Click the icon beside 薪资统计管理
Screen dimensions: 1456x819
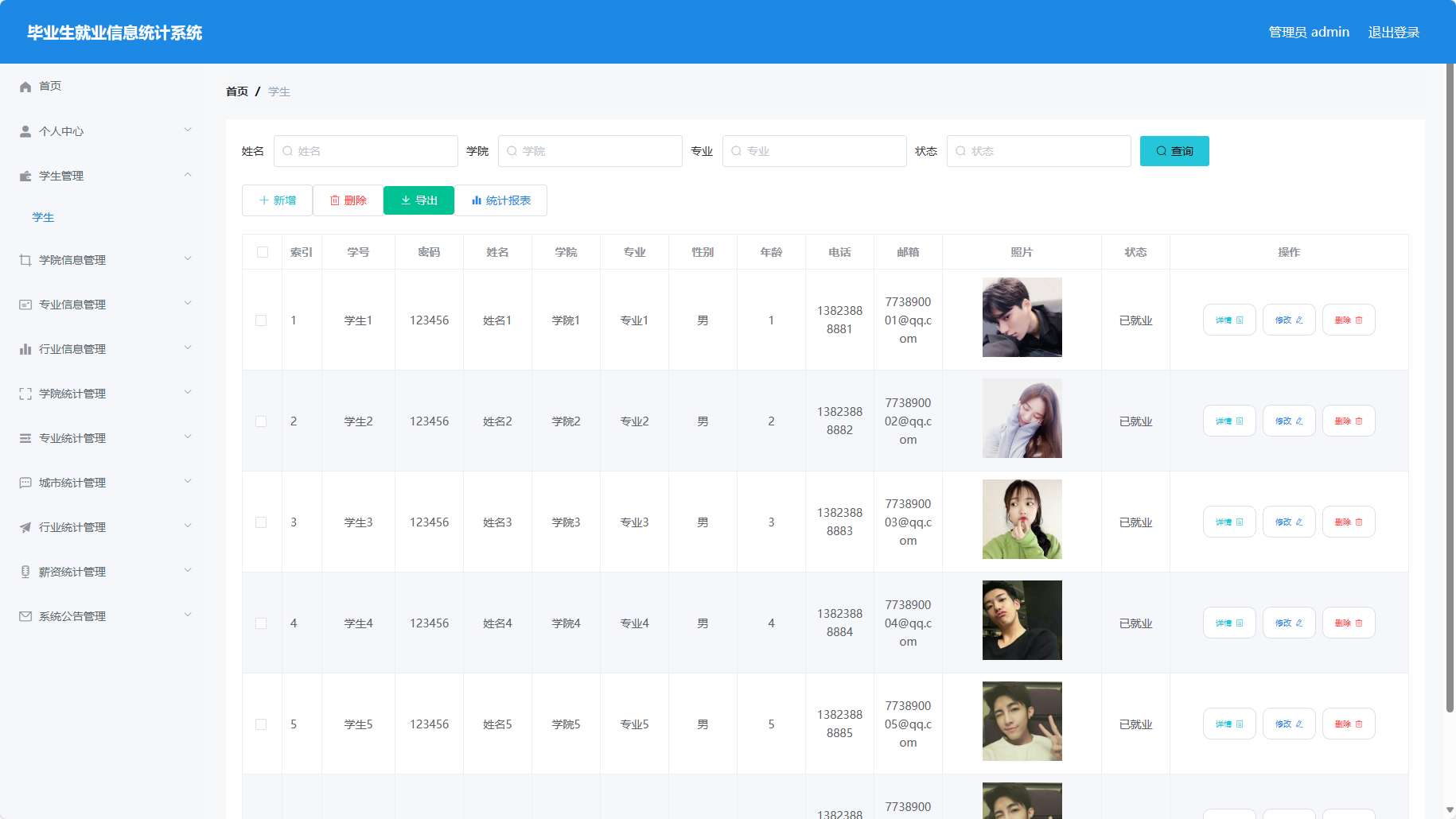(x=25, y=572)
